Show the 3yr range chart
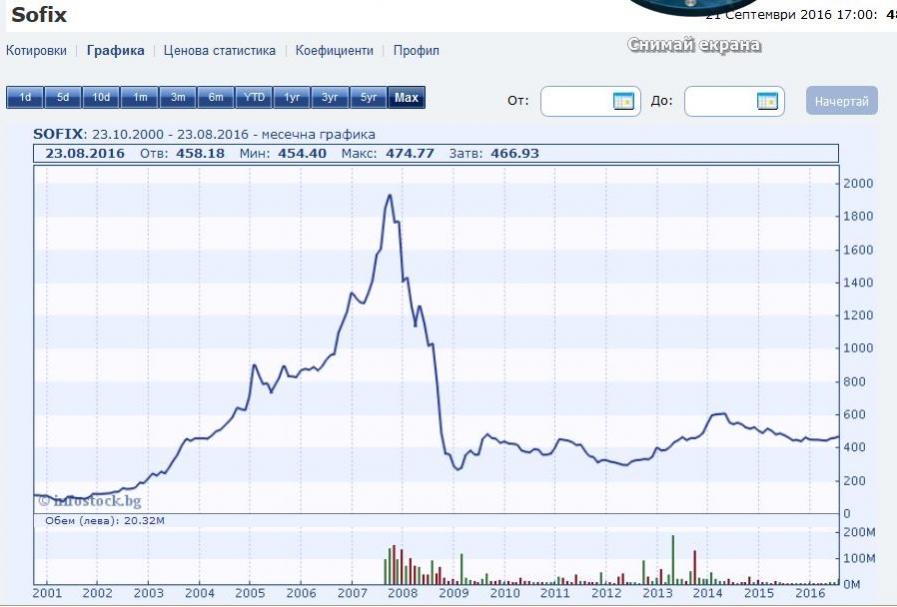Viewport: 897px width, 607px height. [x=330, y=97]
